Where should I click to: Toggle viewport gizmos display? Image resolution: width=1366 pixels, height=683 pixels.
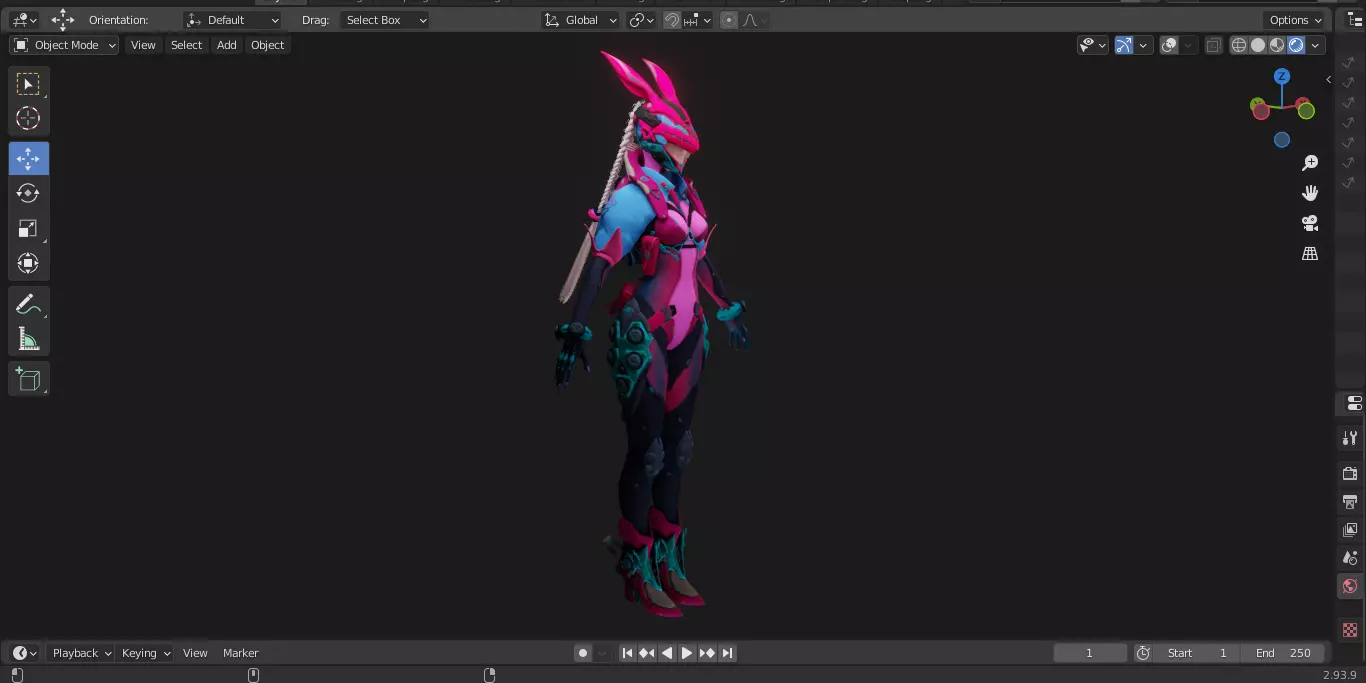1124,45
